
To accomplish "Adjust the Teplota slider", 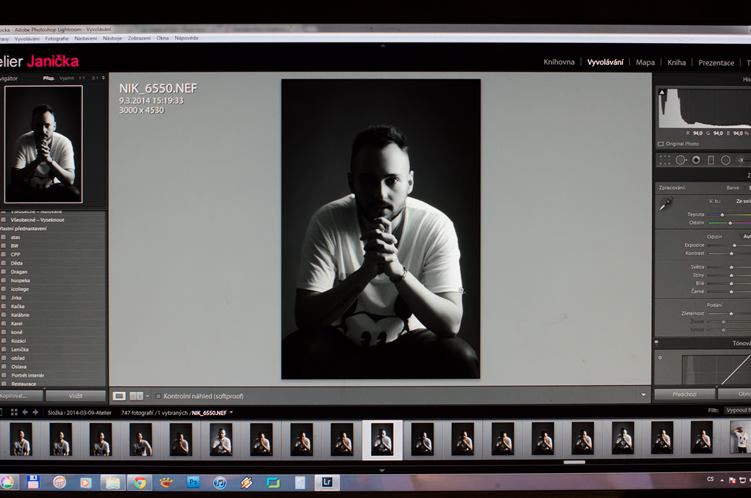I will [x=722, y=215].
